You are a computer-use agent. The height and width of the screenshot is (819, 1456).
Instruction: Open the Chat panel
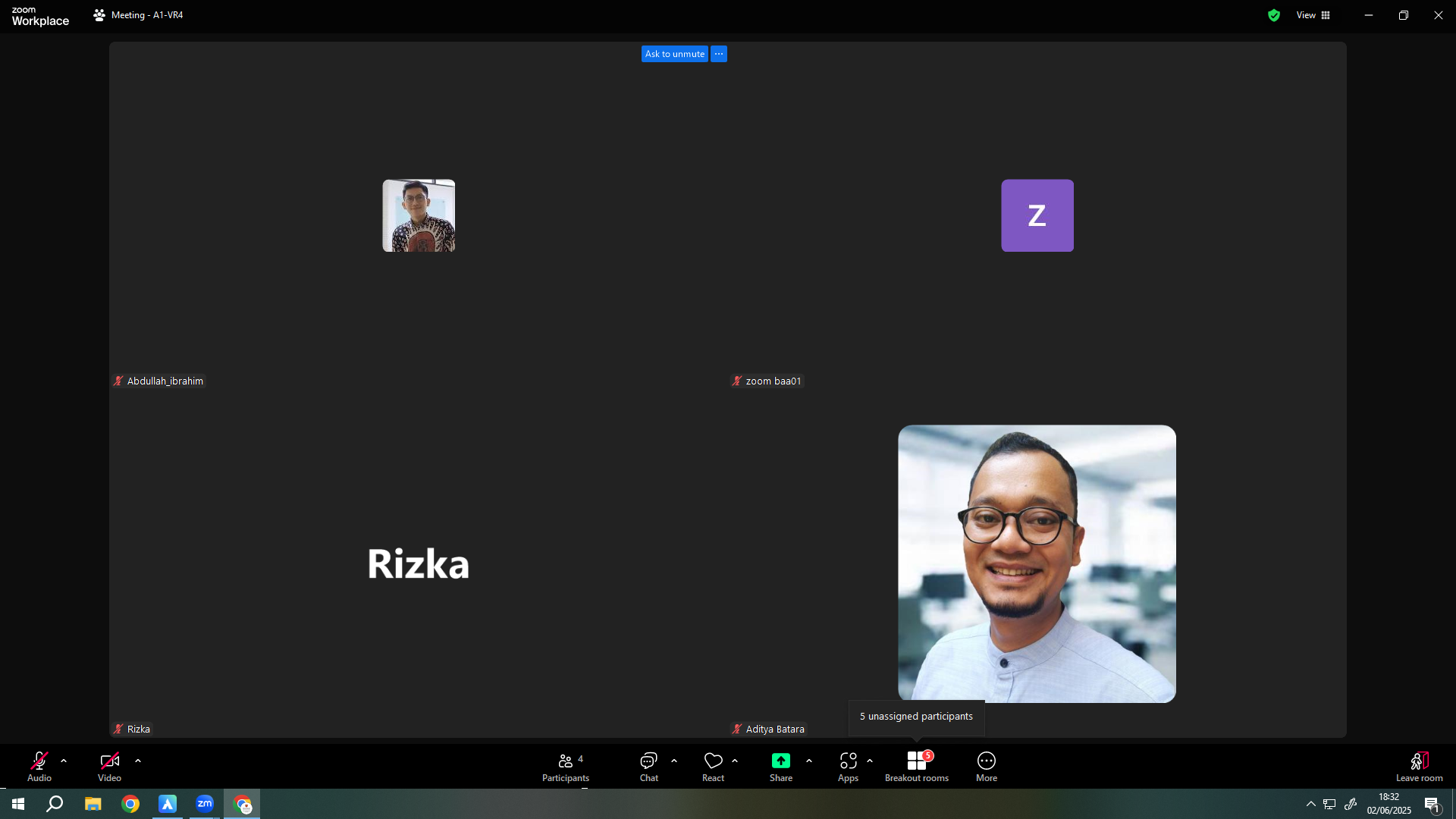point(649,767)
